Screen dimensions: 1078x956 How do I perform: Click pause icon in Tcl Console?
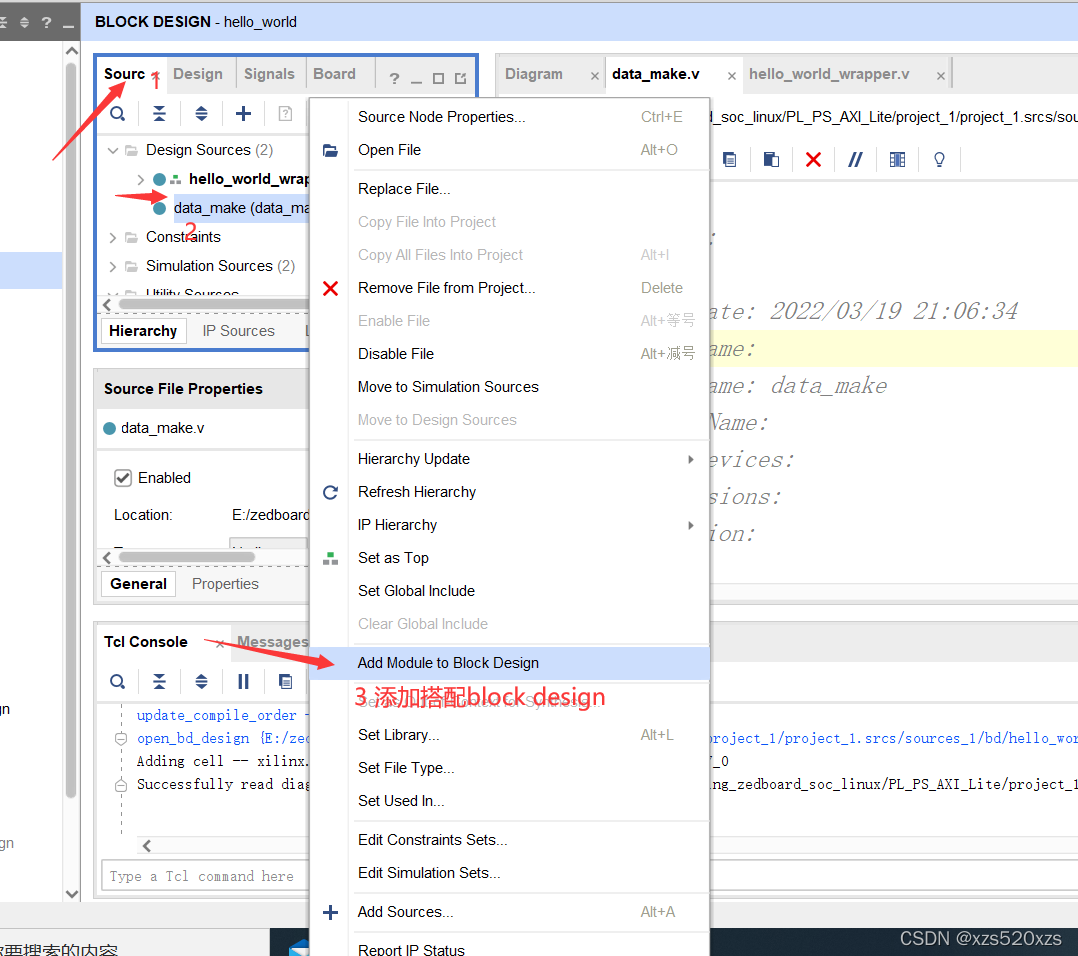tap(243, 681)
